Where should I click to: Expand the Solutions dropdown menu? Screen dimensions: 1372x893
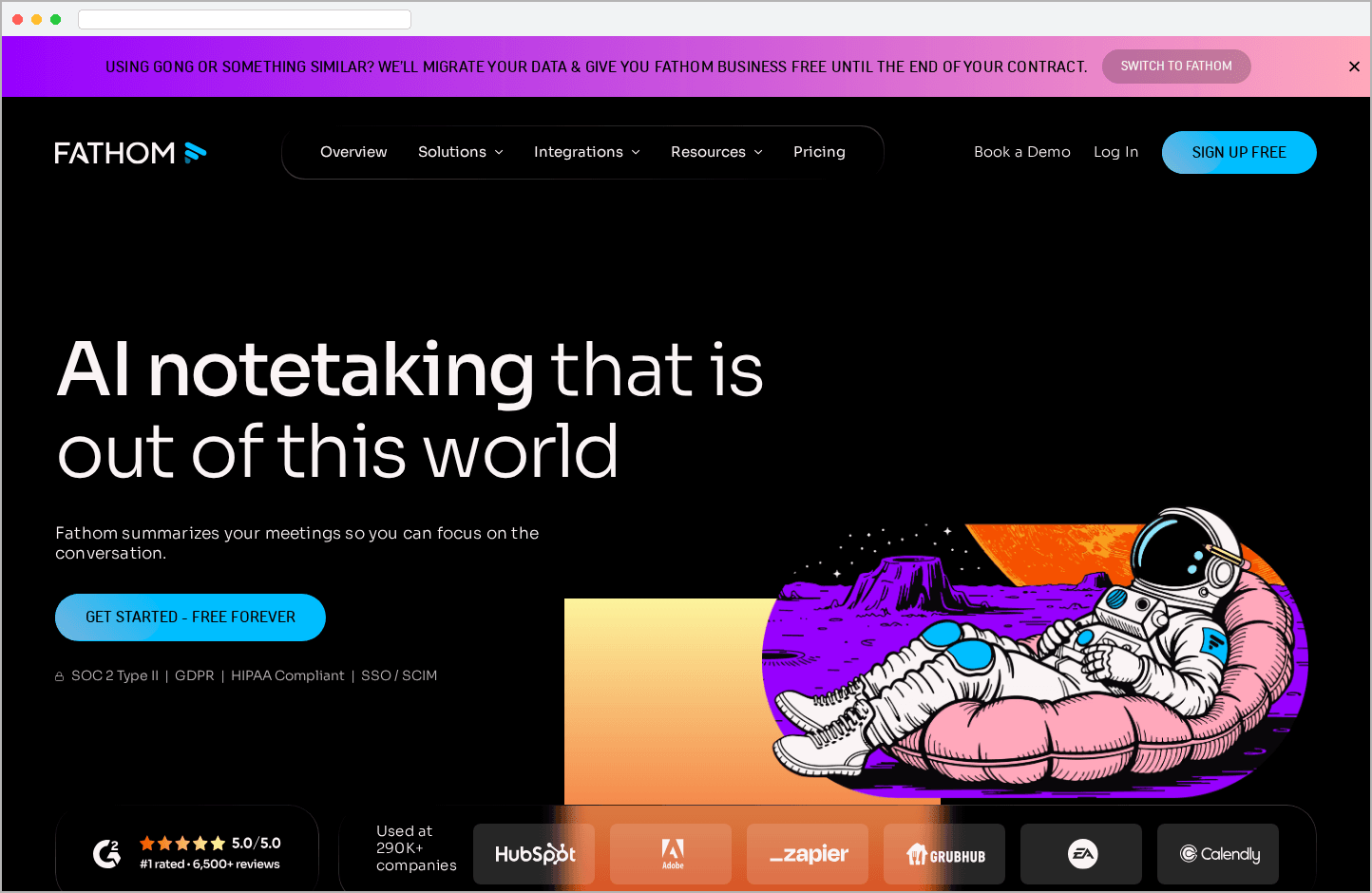pyautogui.click(x=461, y=152)
